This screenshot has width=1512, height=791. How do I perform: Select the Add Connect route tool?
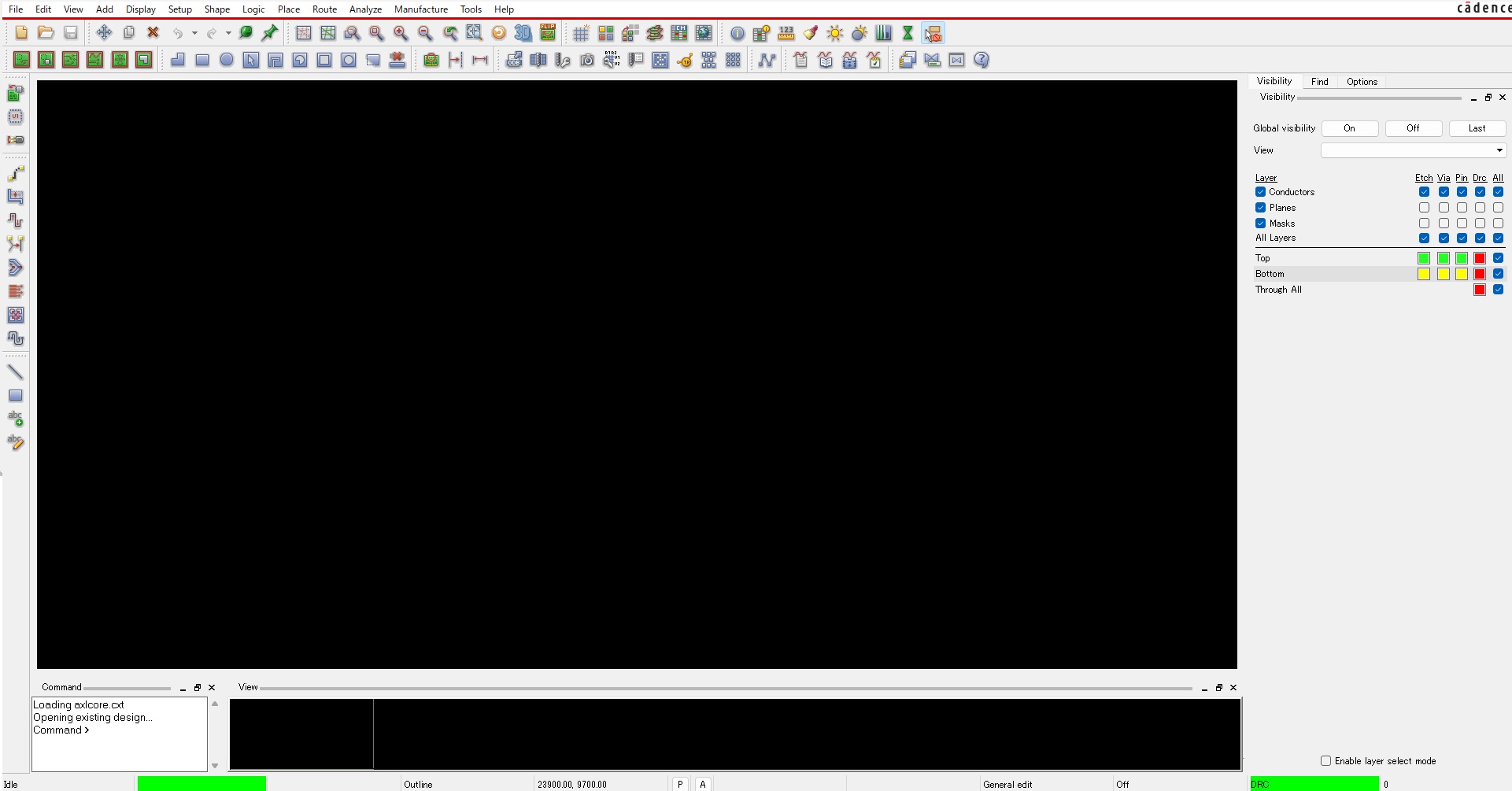click(x=16, y=173)
